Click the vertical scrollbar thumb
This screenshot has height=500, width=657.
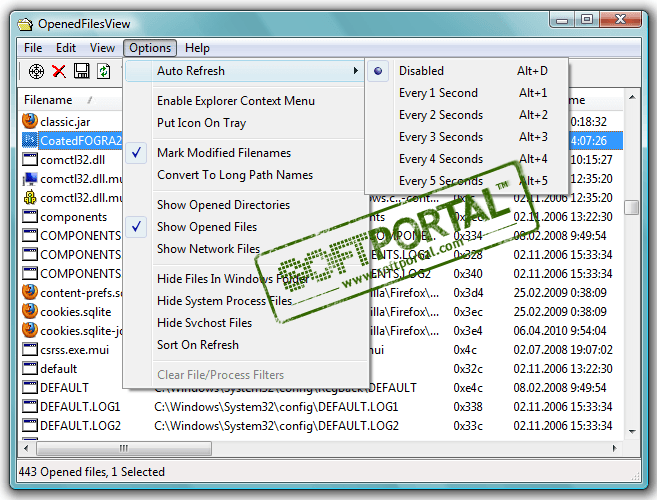632,207
